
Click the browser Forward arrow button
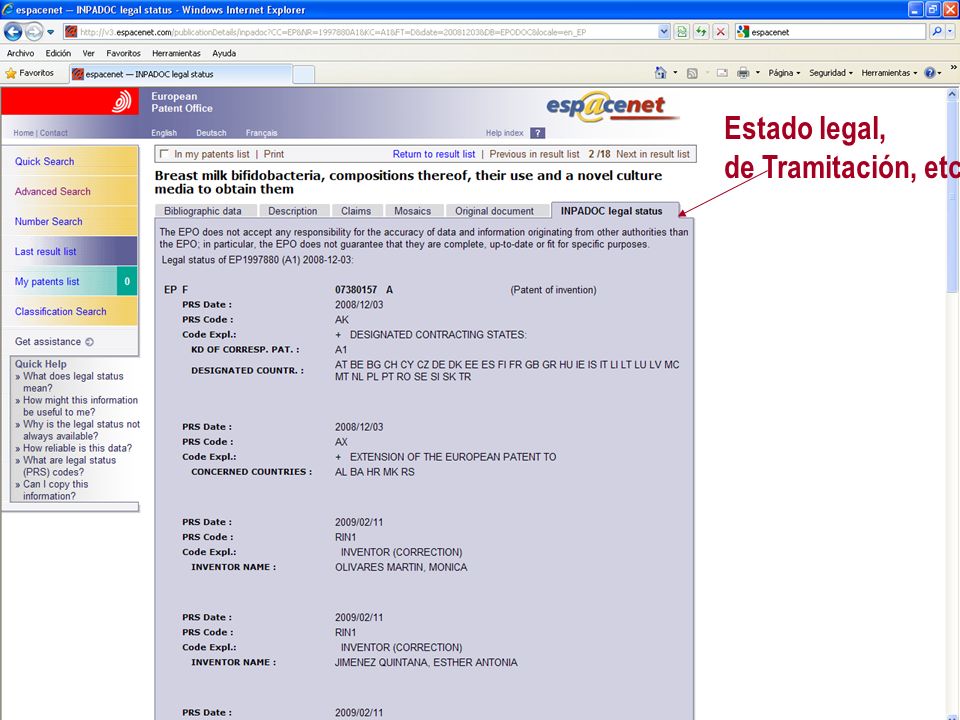(x=34, y=31)
